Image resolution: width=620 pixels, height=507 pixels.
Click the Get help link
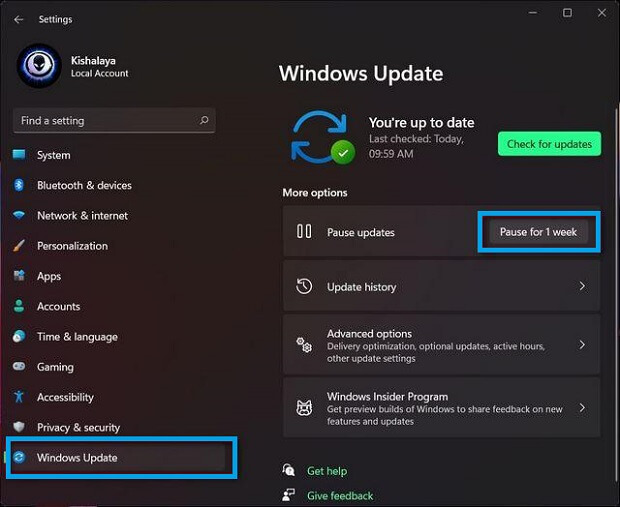(x=327, y=471)
